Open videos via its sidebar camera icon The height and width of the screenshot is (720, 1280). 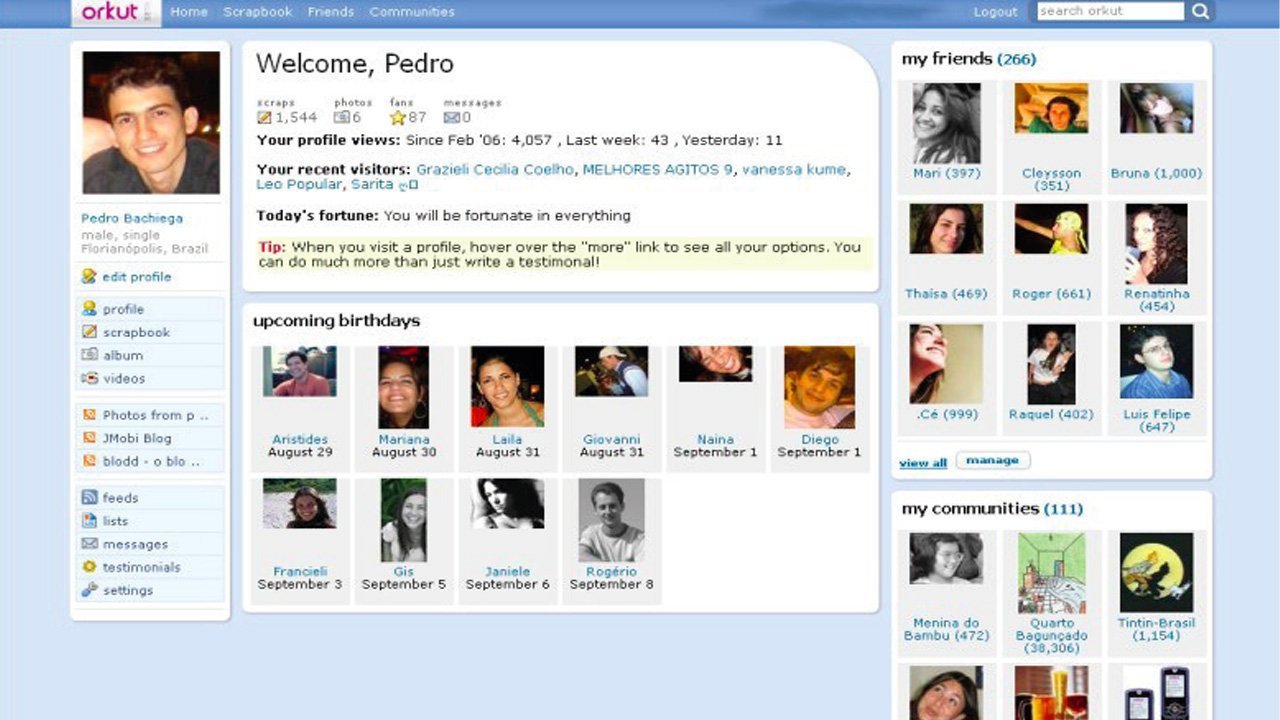(90, 378)
